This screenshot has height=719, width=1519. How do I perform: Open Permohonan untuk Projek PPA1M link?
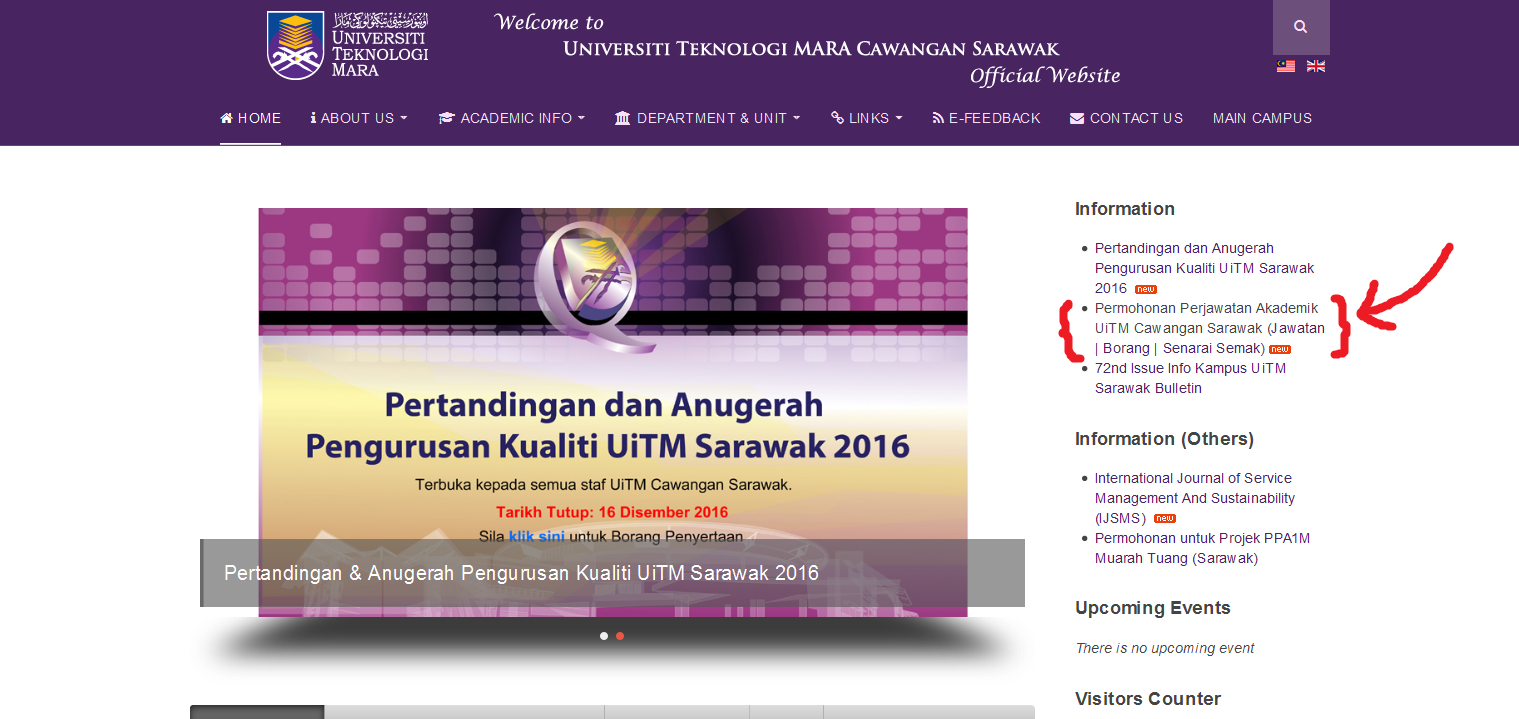click(x=1202, y=548)
